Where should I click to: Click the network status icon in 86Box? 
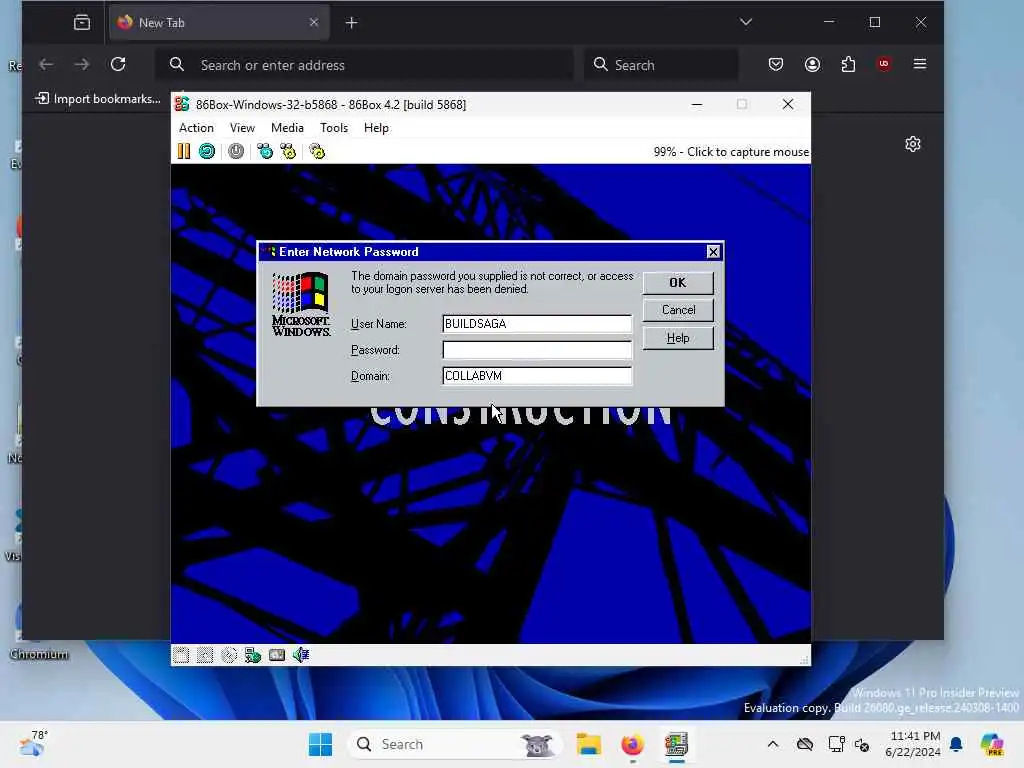pos(253,655)
